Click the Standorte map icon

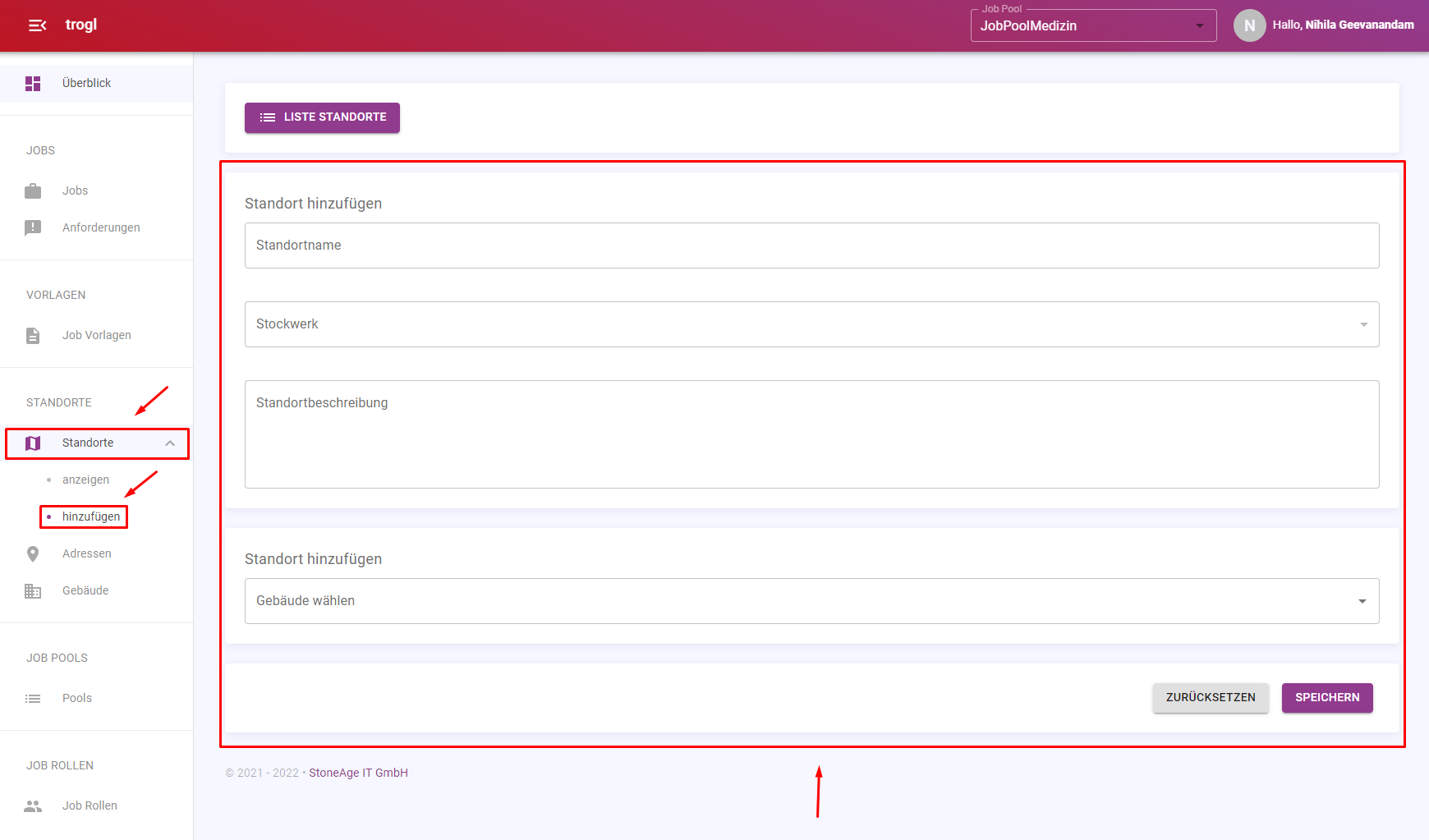33,443
